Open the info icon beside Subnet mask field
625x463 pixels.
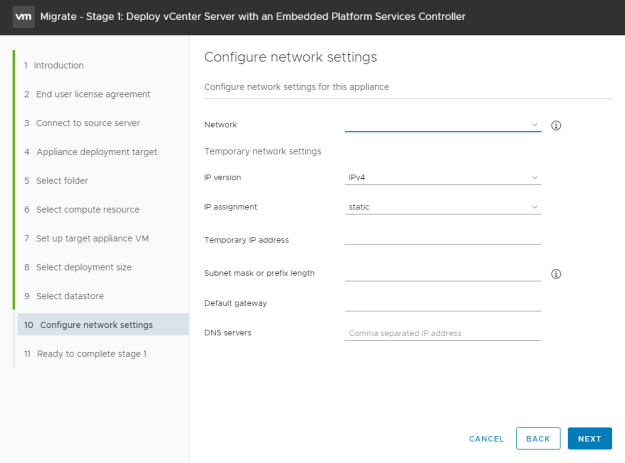(x=556, y=274)
